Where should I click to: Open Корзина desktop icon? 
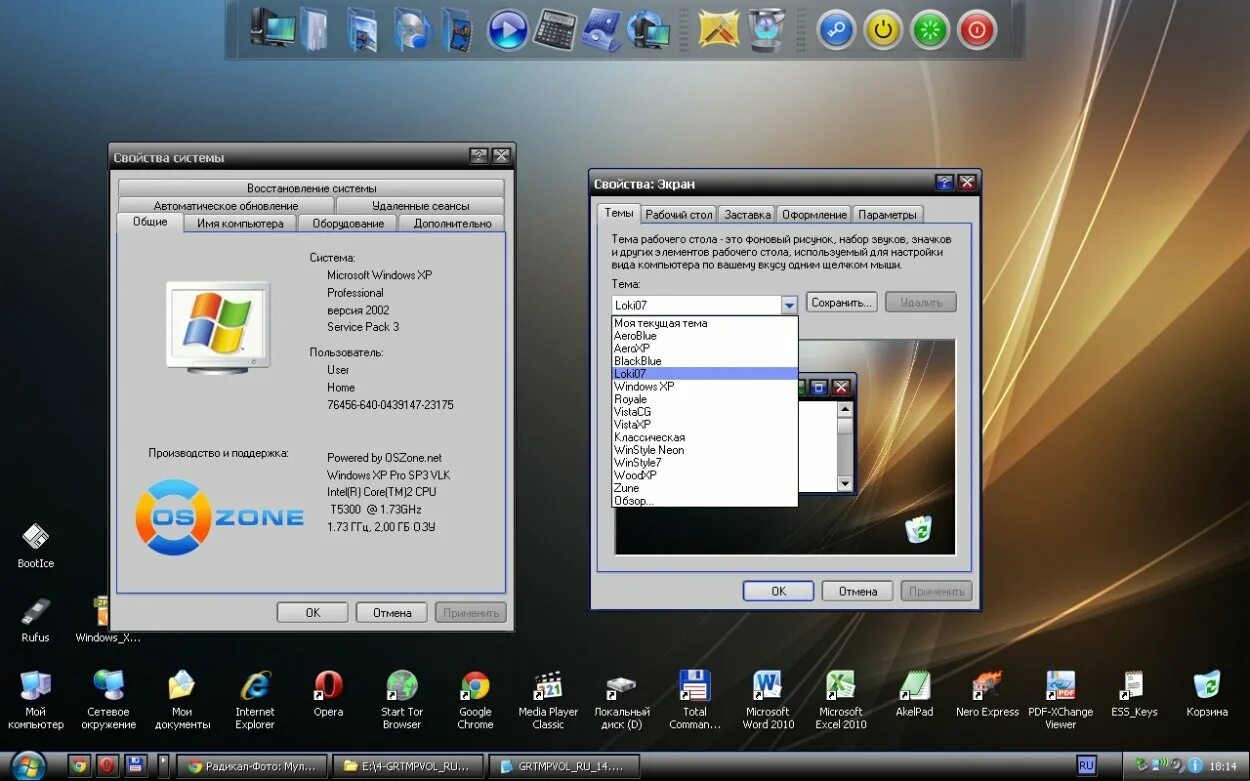click(1207, 694)
